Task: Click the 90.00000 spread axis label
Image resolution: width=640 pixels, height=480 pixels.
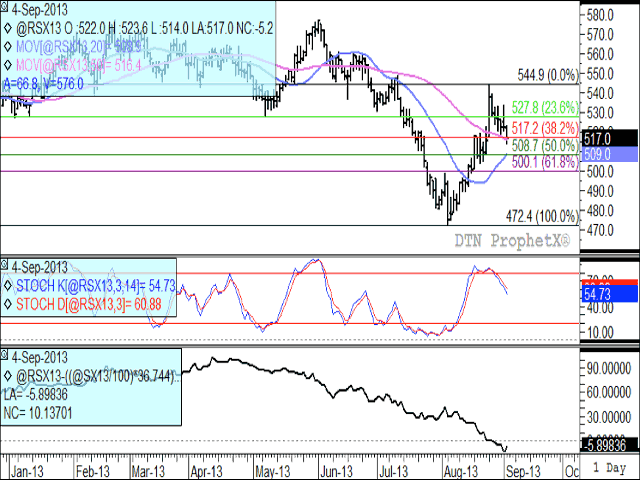Action: [x=609, y=369]
